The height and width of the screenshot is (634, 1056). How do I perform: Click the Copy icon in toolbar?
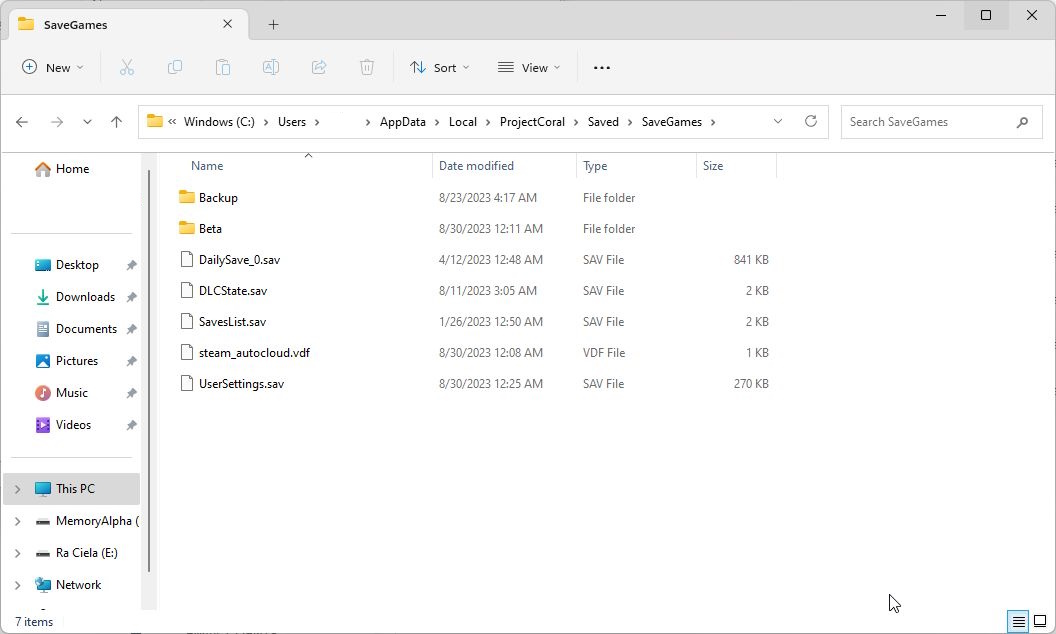(x=175, y=67)
